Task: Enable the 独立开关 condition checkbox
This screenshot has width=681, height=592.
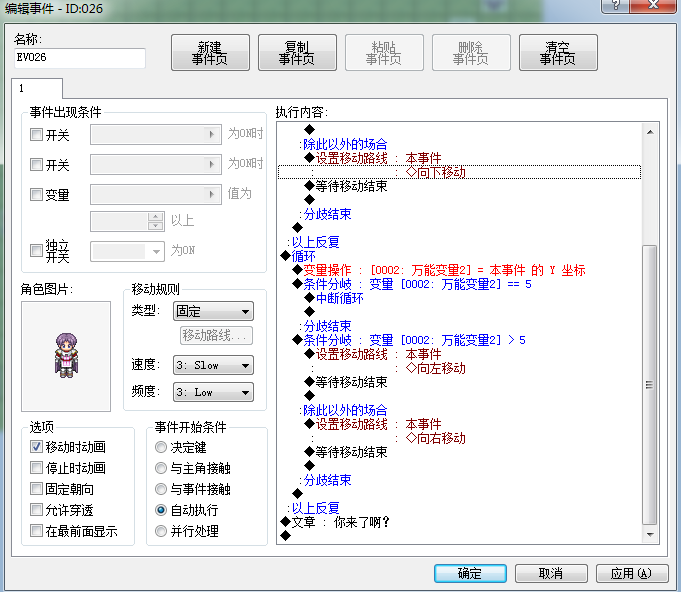Action: [x=36, y=251]
